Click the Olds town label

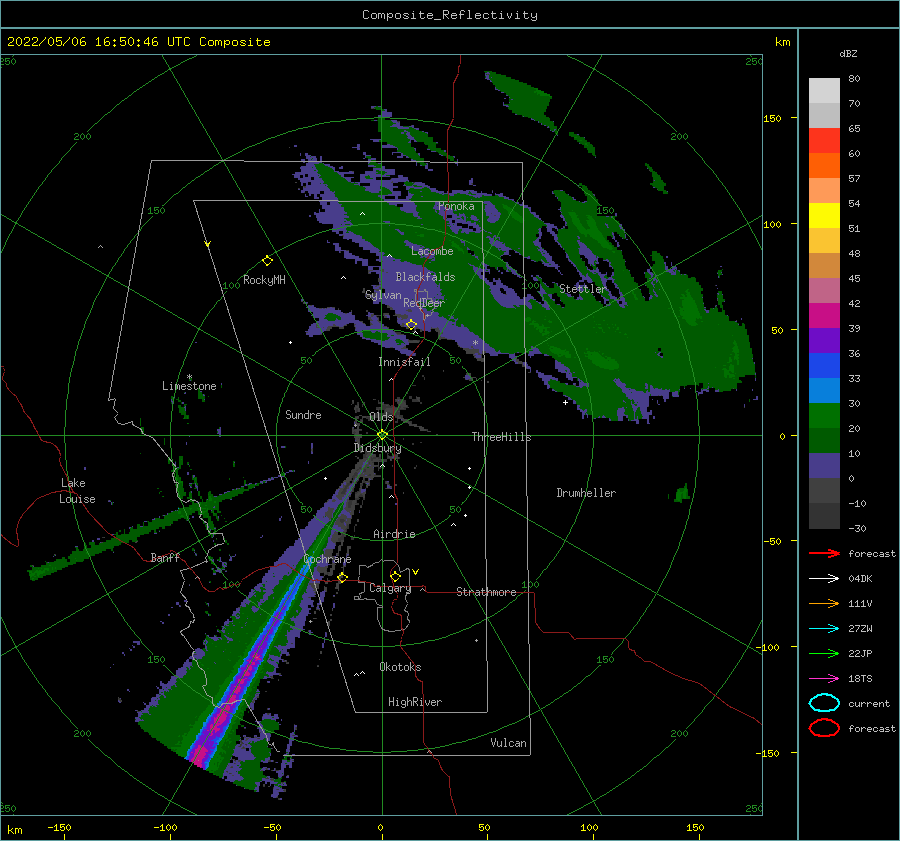pos(381,417)
